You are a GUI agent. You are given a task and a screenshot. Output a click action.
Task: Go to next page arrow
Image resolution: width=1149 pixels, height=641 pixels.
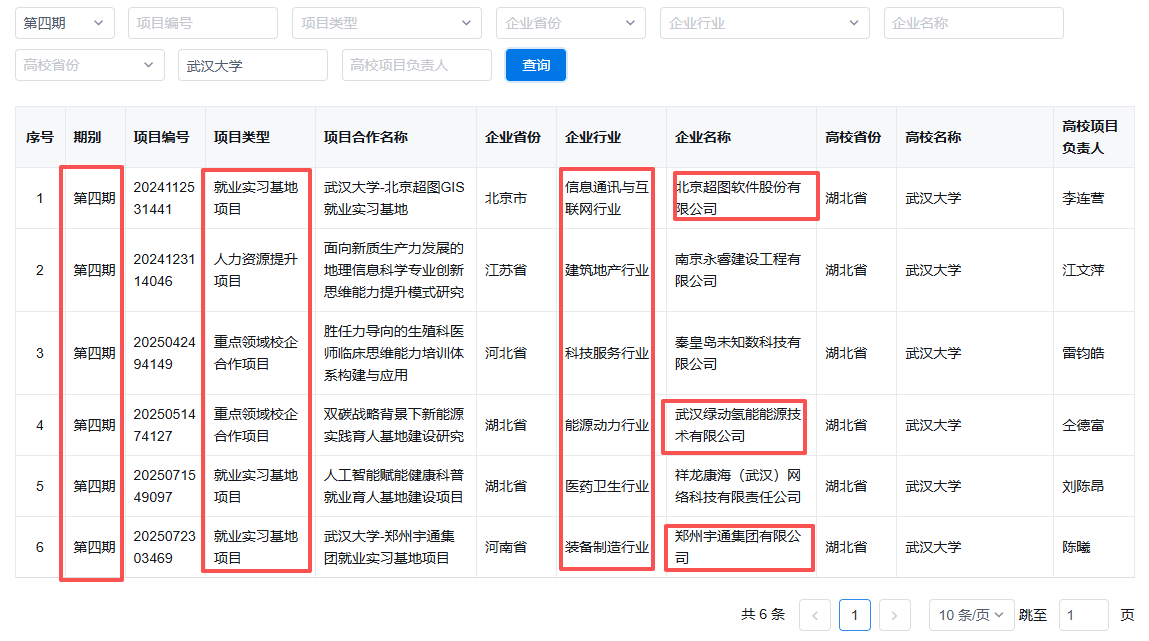pos(894,615)
